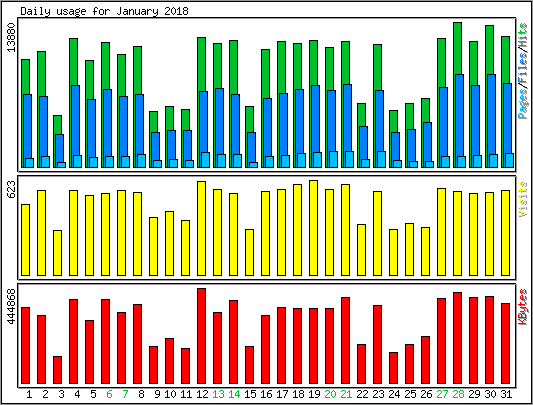
Task: Click the yellow visits bar for day 24
Action: pyautogui.click(x=393, y=252)
